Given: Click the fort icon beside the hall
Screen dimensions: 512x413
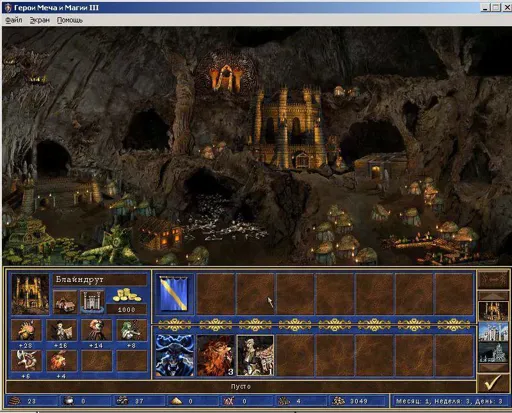Looking at the screenshot, I should tap(92, 302).
